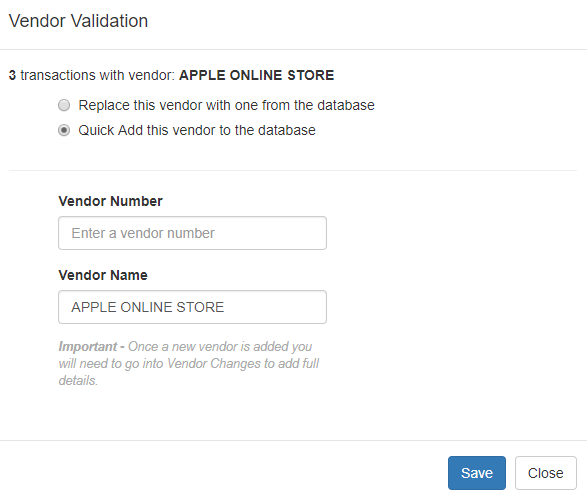Select the Quick Add this vendor radio button
This screenshot has height=499, width=587.
(x=64, y=130)
